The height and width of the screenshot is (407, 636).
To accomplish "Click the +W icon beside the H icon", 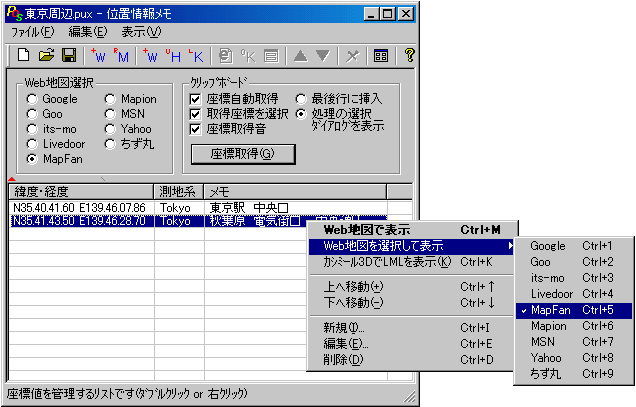I will 151,55.
